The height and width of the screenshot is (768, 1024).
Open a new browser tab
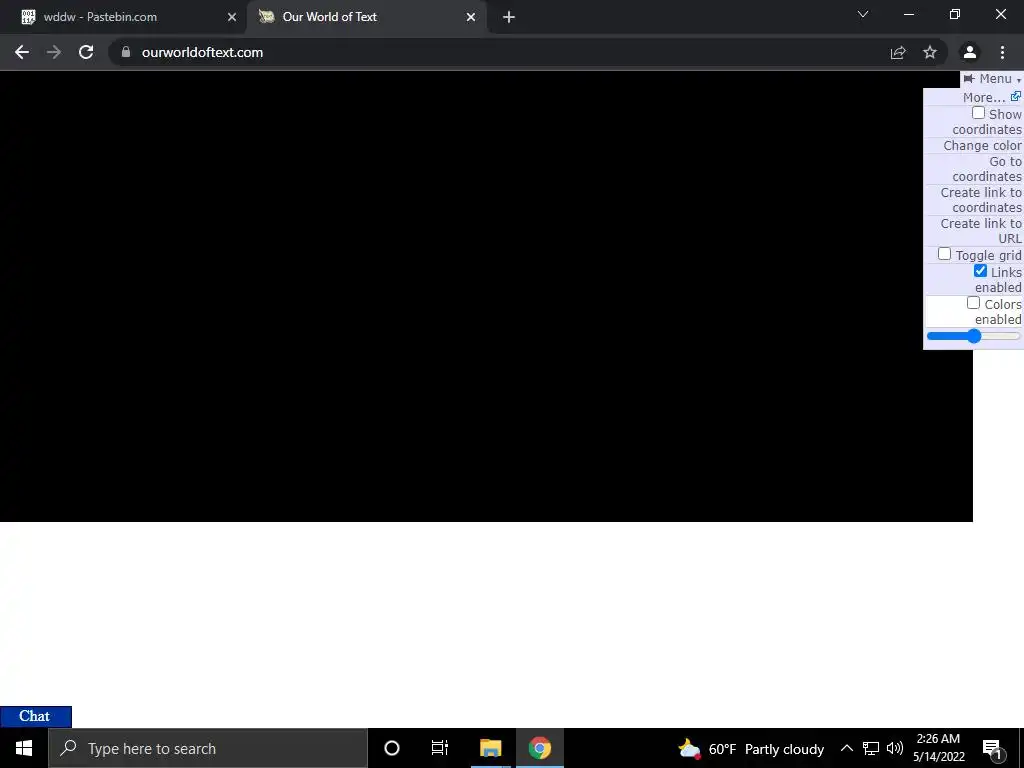(x=509, y=18)
